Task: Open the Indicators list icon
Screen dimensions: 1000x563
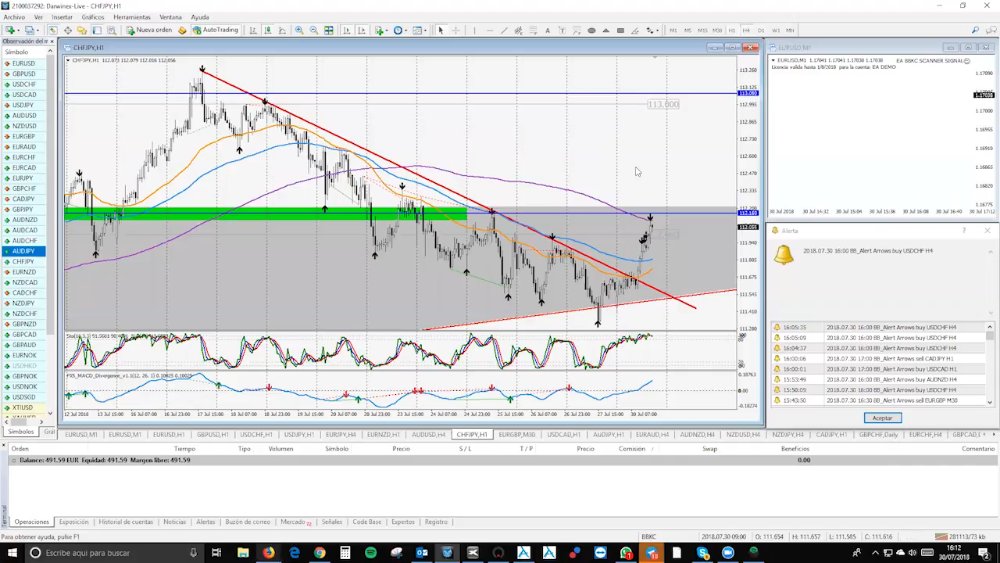Action: point(379,30)
